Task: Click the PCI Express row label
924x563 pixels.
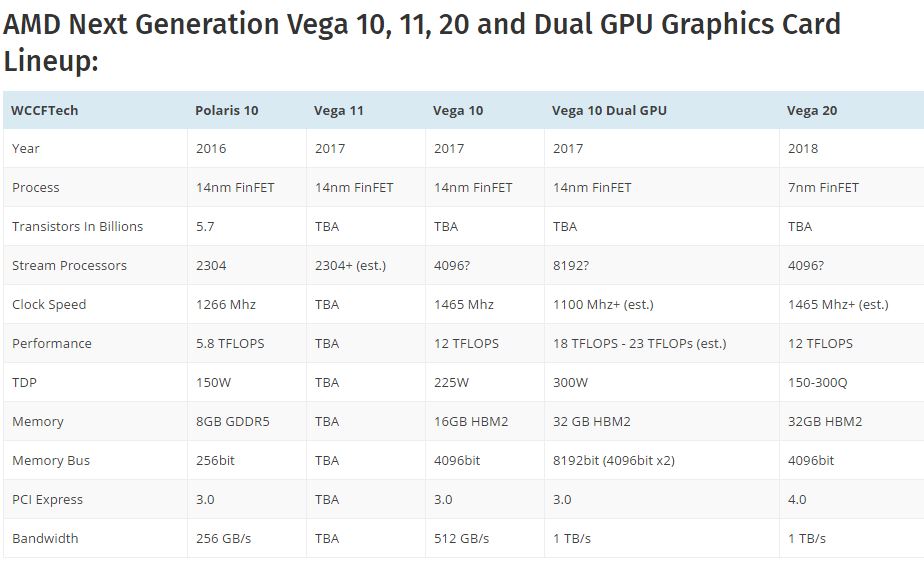Action: pos(47,499)
